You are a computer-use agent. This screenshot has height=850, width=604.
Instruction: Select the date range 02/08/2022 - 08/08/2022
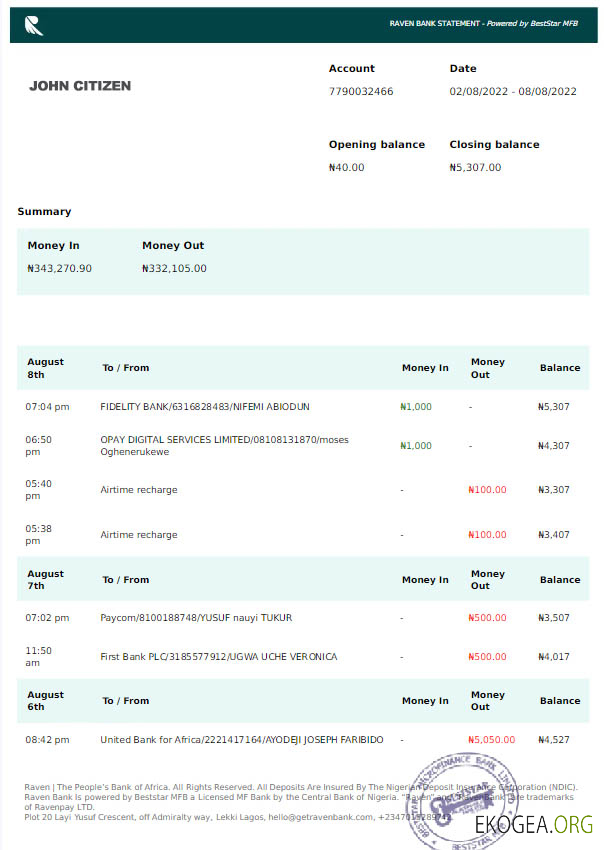tap(513, 91)
